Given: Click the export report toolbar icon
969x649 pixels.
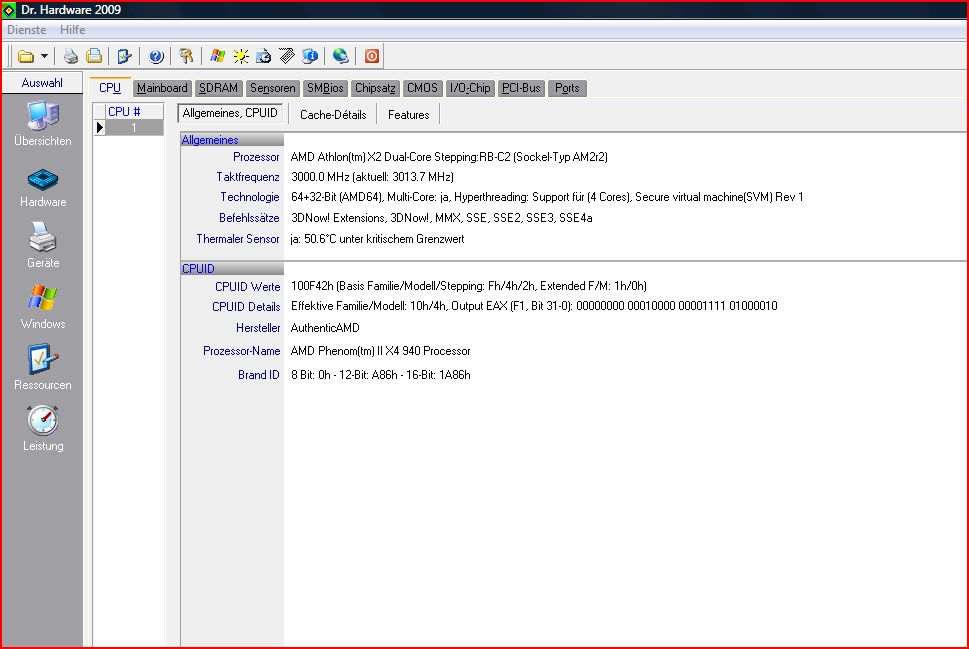Looking at the screenshot, I should pos(125,56).
